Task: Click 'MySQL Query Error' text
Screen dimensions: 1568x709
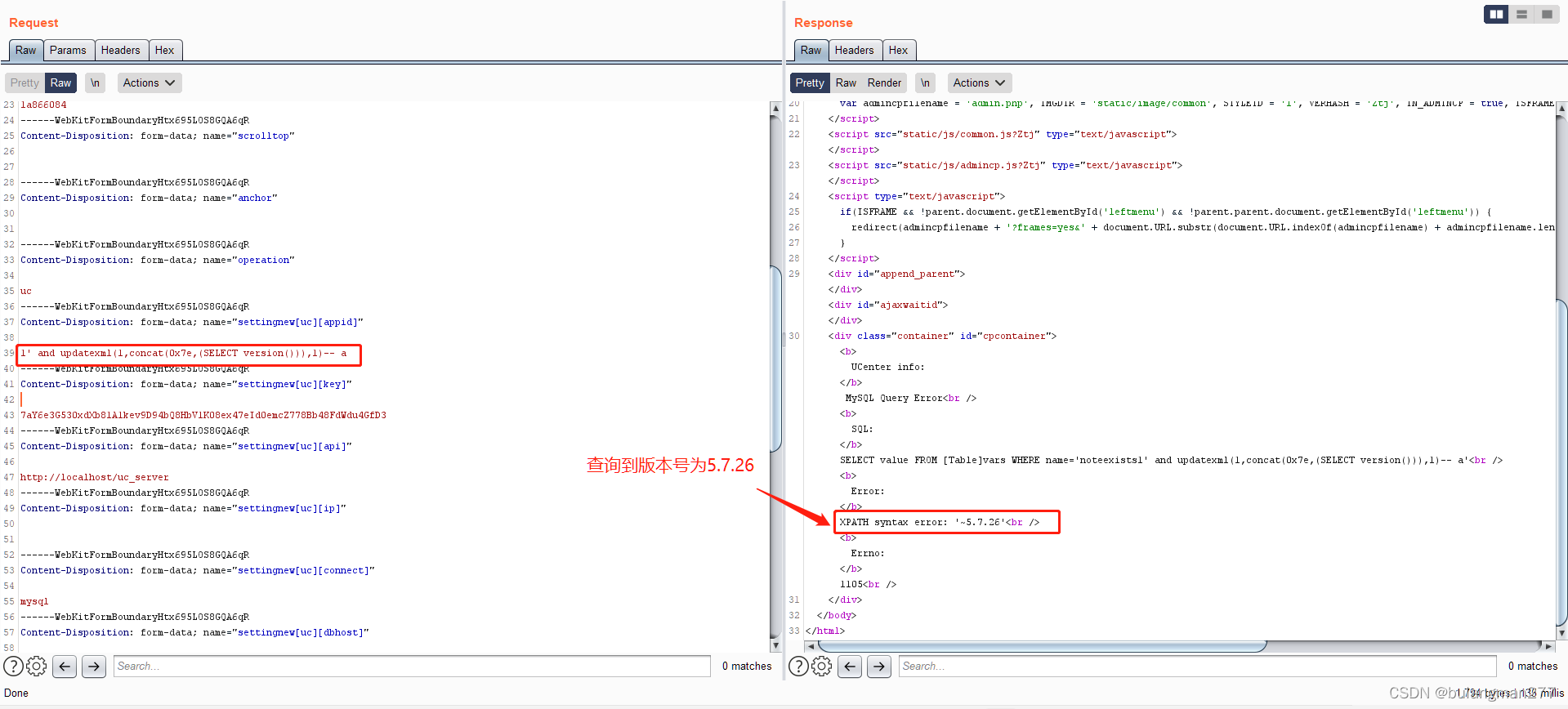Action: 894,399
